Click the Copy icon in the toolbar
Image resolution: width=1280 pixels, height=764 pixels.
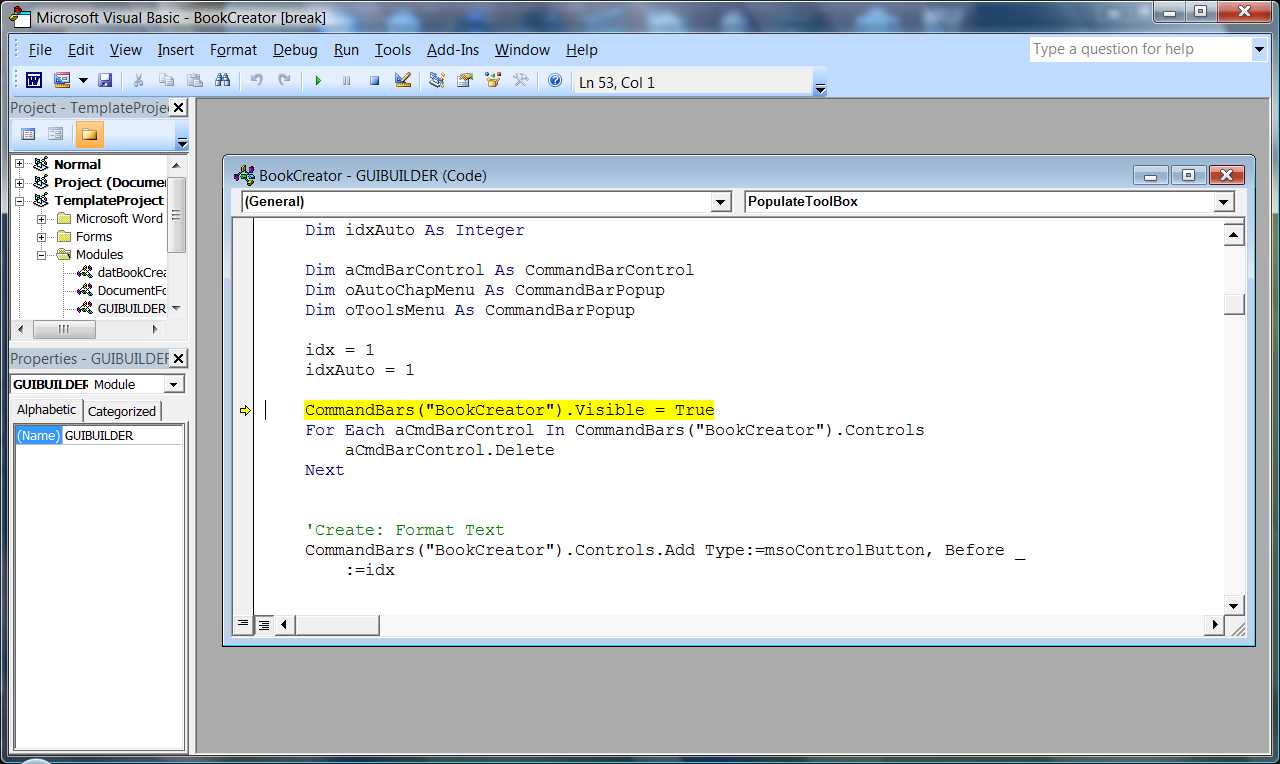pos(166,81)
